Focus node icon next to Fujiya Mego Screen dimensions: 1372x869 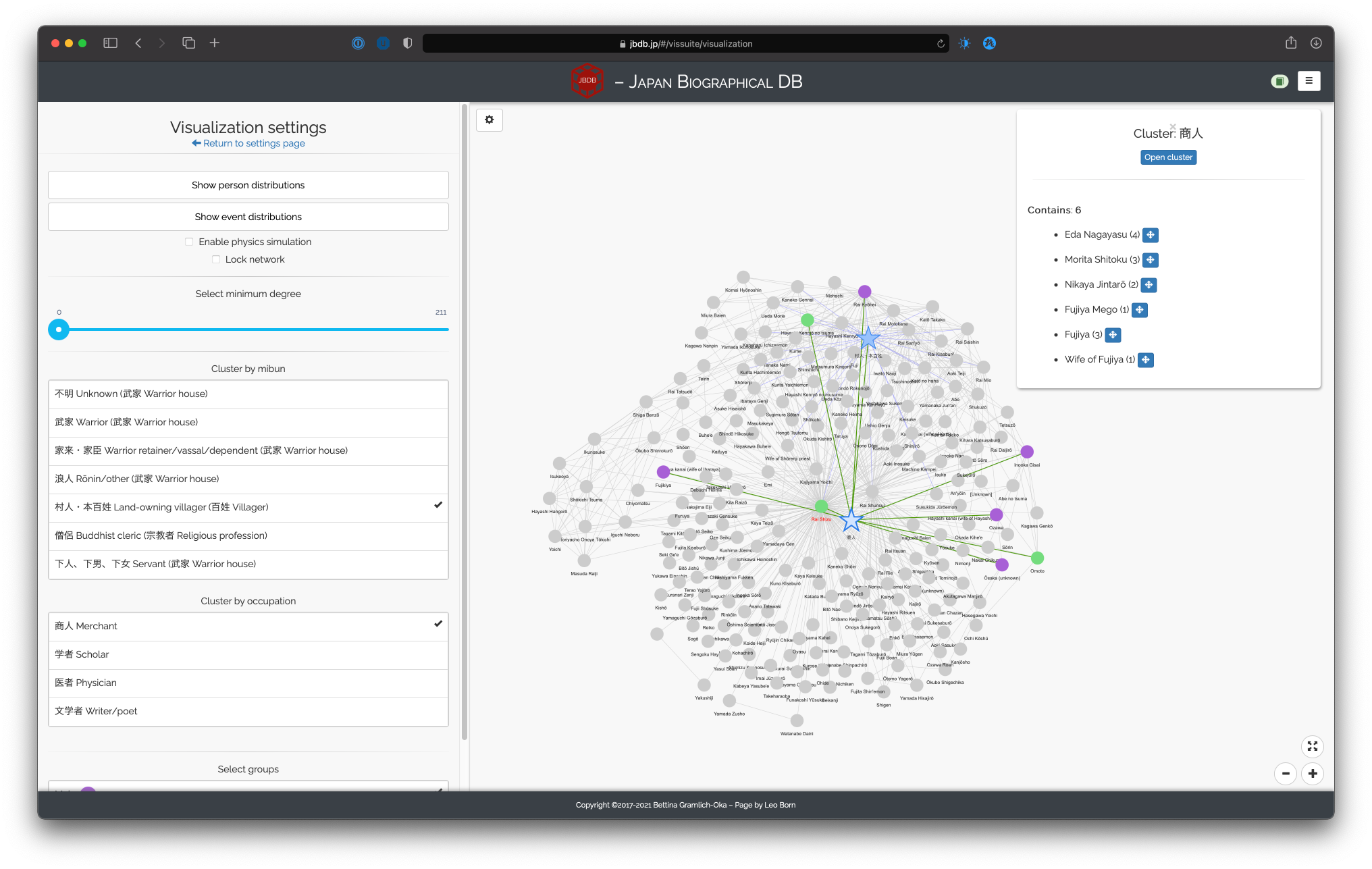[1140, 310]
